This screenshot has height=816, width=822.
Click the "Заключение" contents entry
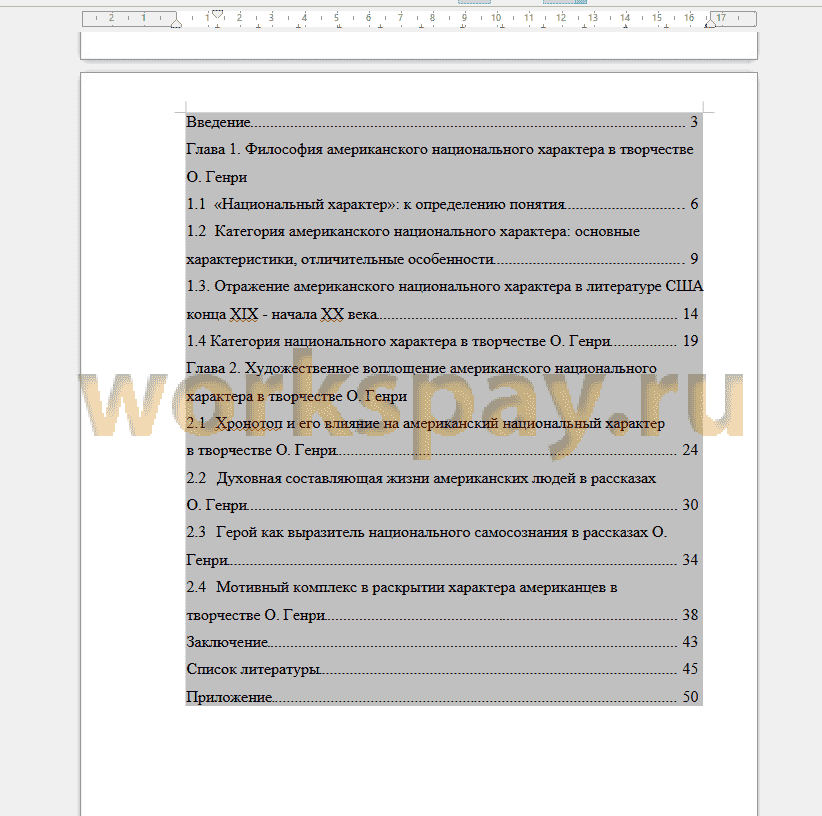click(x=442, y=642)
